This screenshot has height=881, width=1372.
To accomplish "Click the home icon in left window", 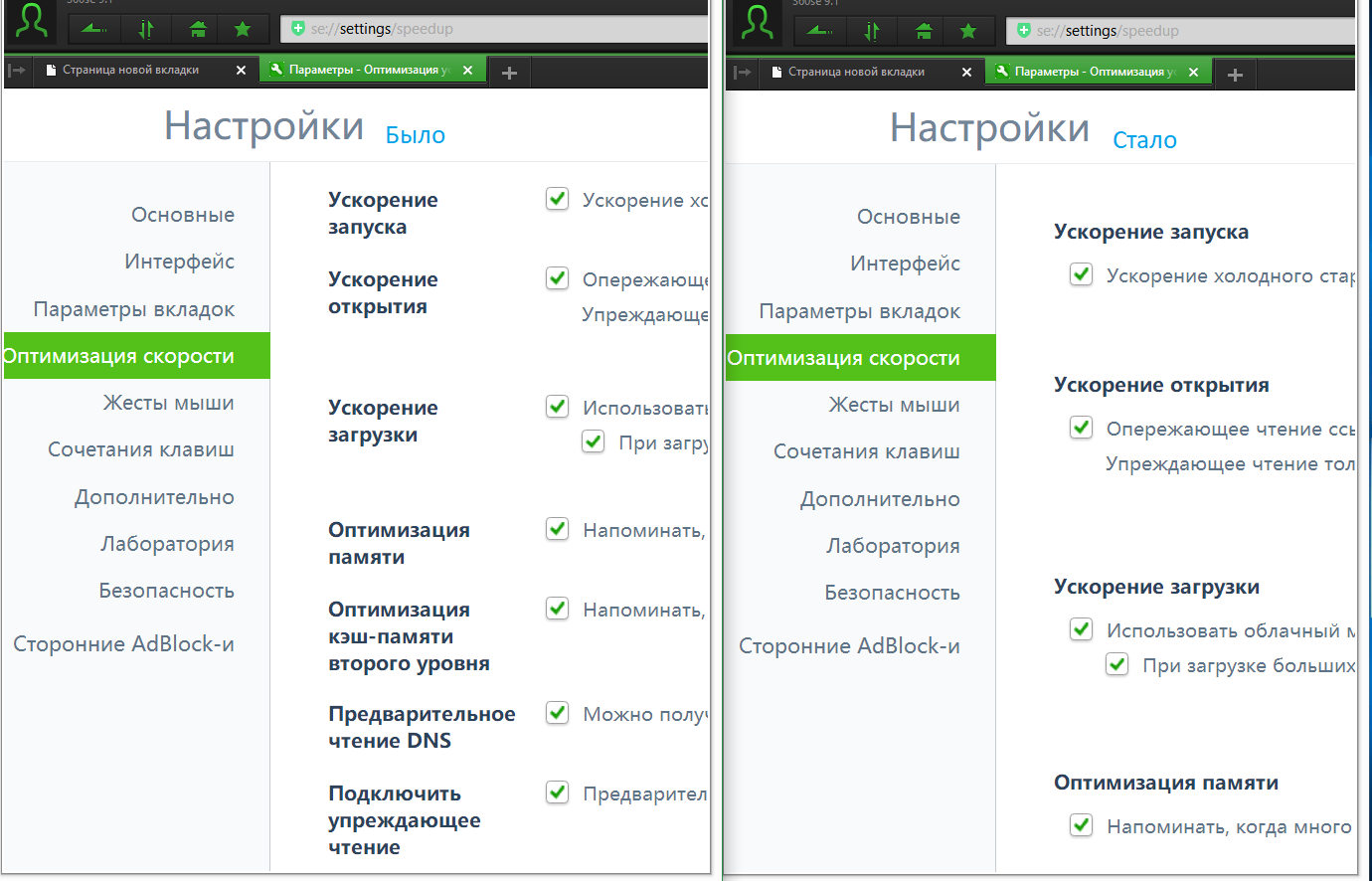I will click(x=198, y=29).
